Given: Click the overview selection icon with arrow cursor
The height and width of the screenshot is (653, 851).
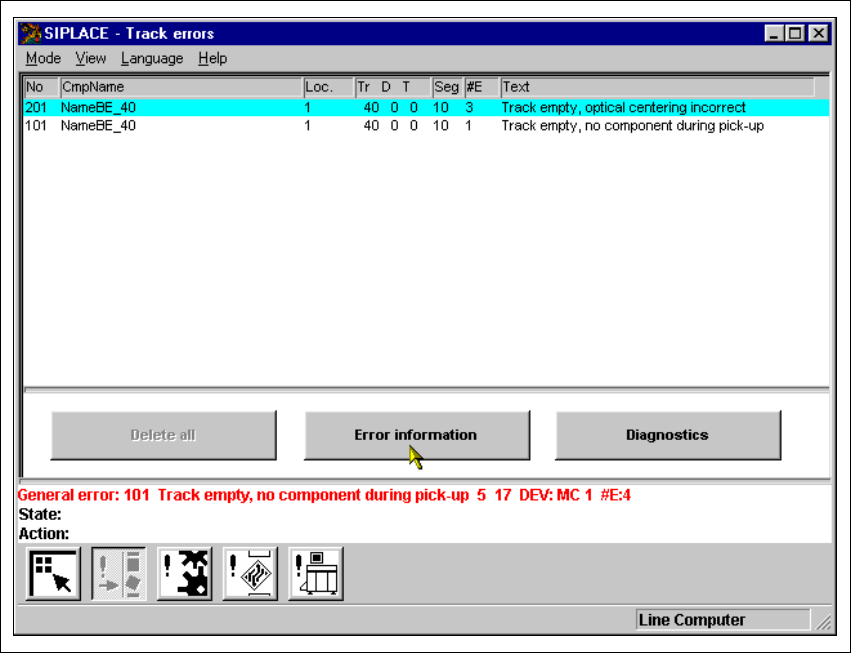Looking at the screenshot, I should 53,574.
